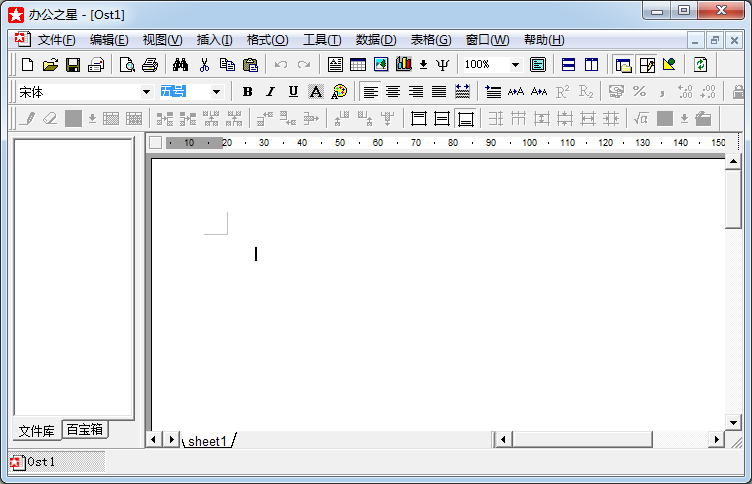
Task: Apply shaded text with the boxed A icon
Action: 316,92
